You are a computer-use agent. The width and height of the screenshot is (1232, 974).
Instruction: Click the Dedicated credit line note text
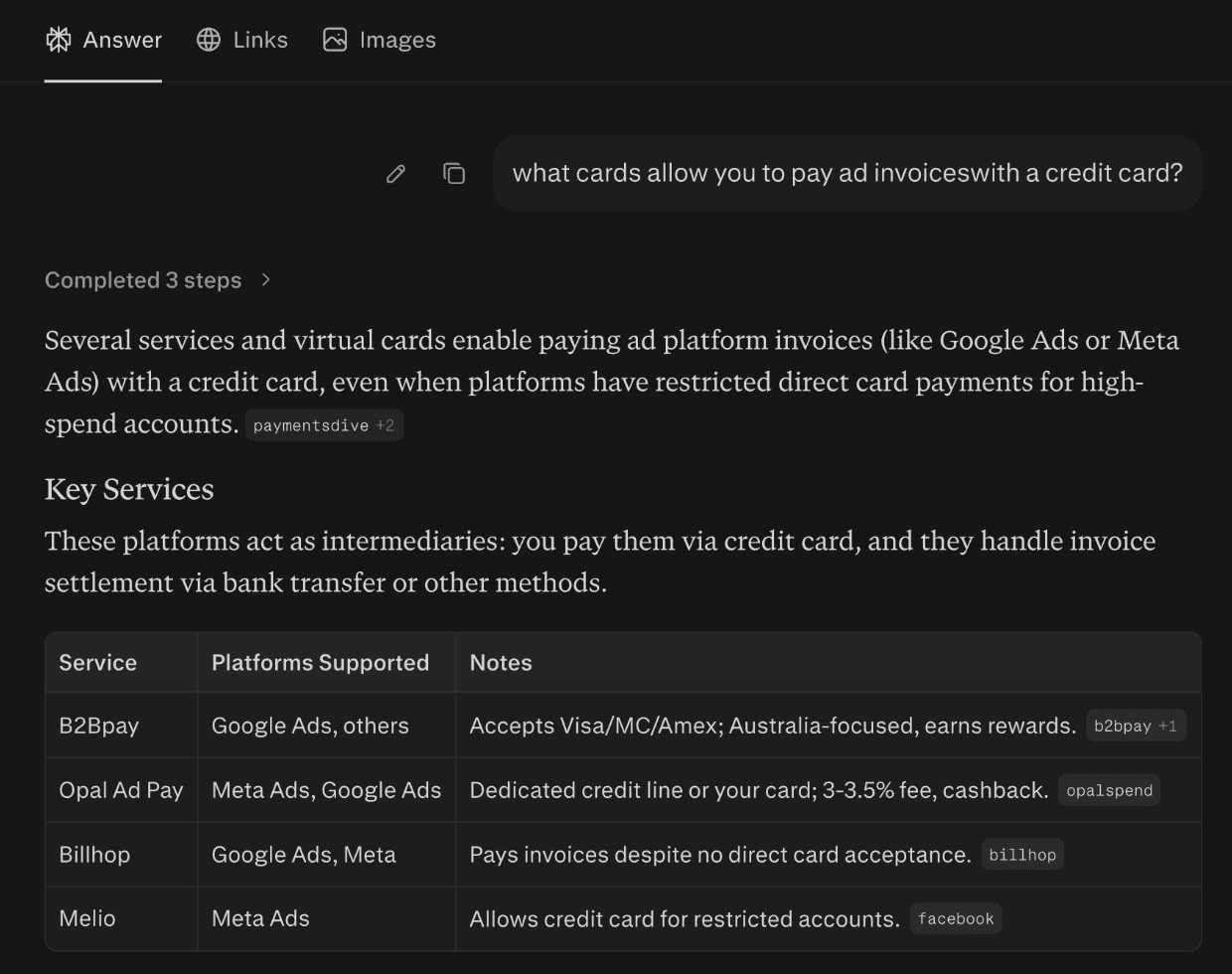759,790
